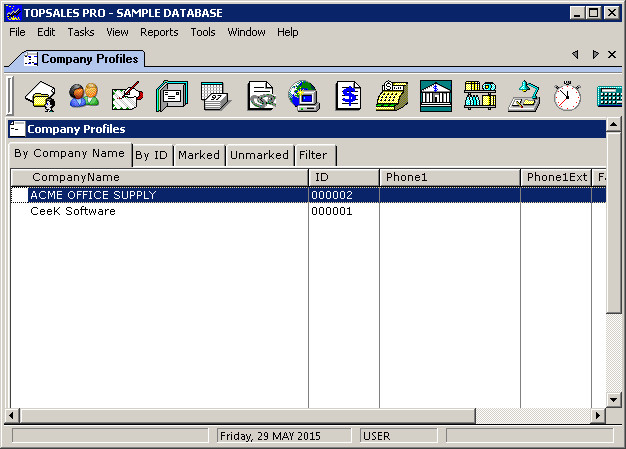Show the Marked tab
Image resolution: width=626 pixels, height=449 pixels.
click(199, 155)
